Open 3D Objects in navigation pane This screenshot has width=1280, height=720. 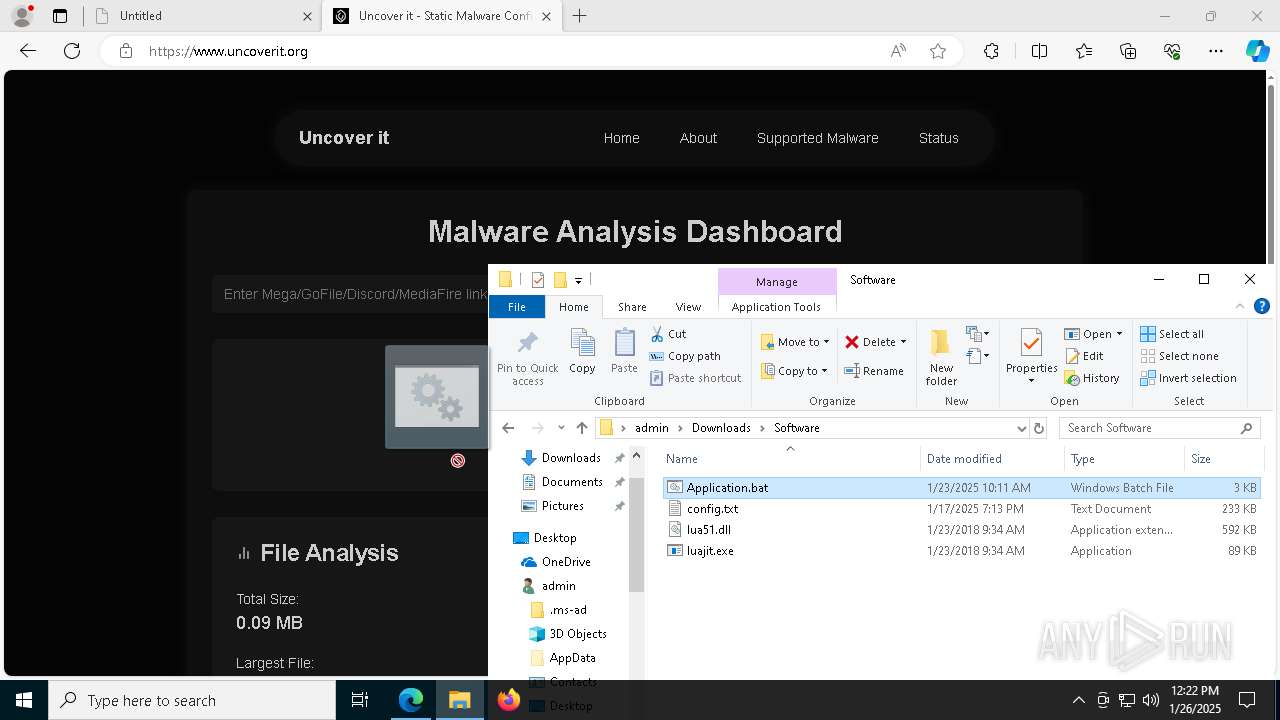coord(578,634)
